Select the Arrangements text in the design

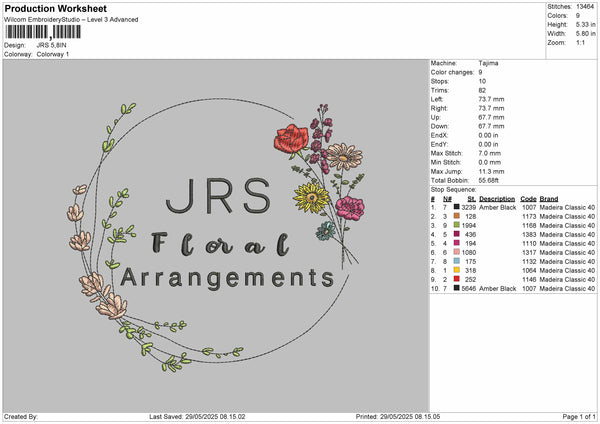[x=227, y=277]
